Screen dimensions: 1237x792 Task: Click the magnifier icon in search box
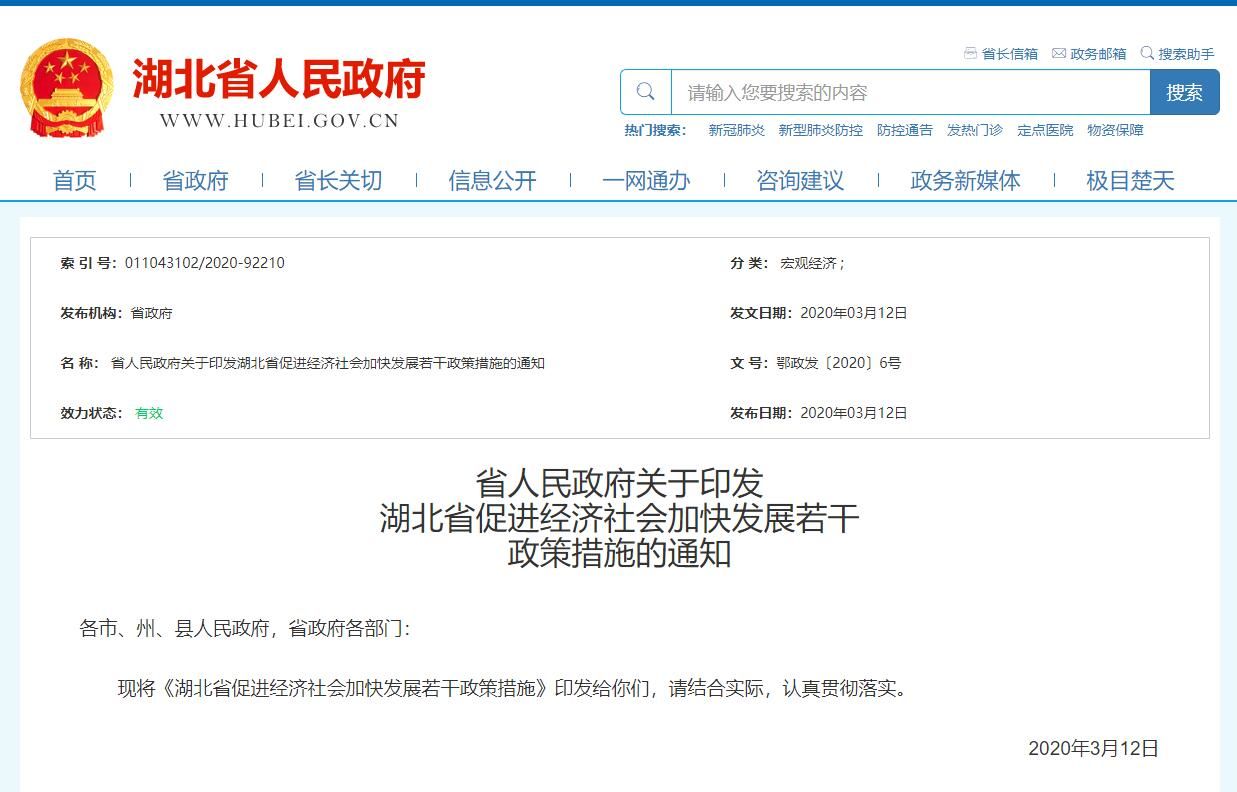pyautogui.click(x=646, y=92)
